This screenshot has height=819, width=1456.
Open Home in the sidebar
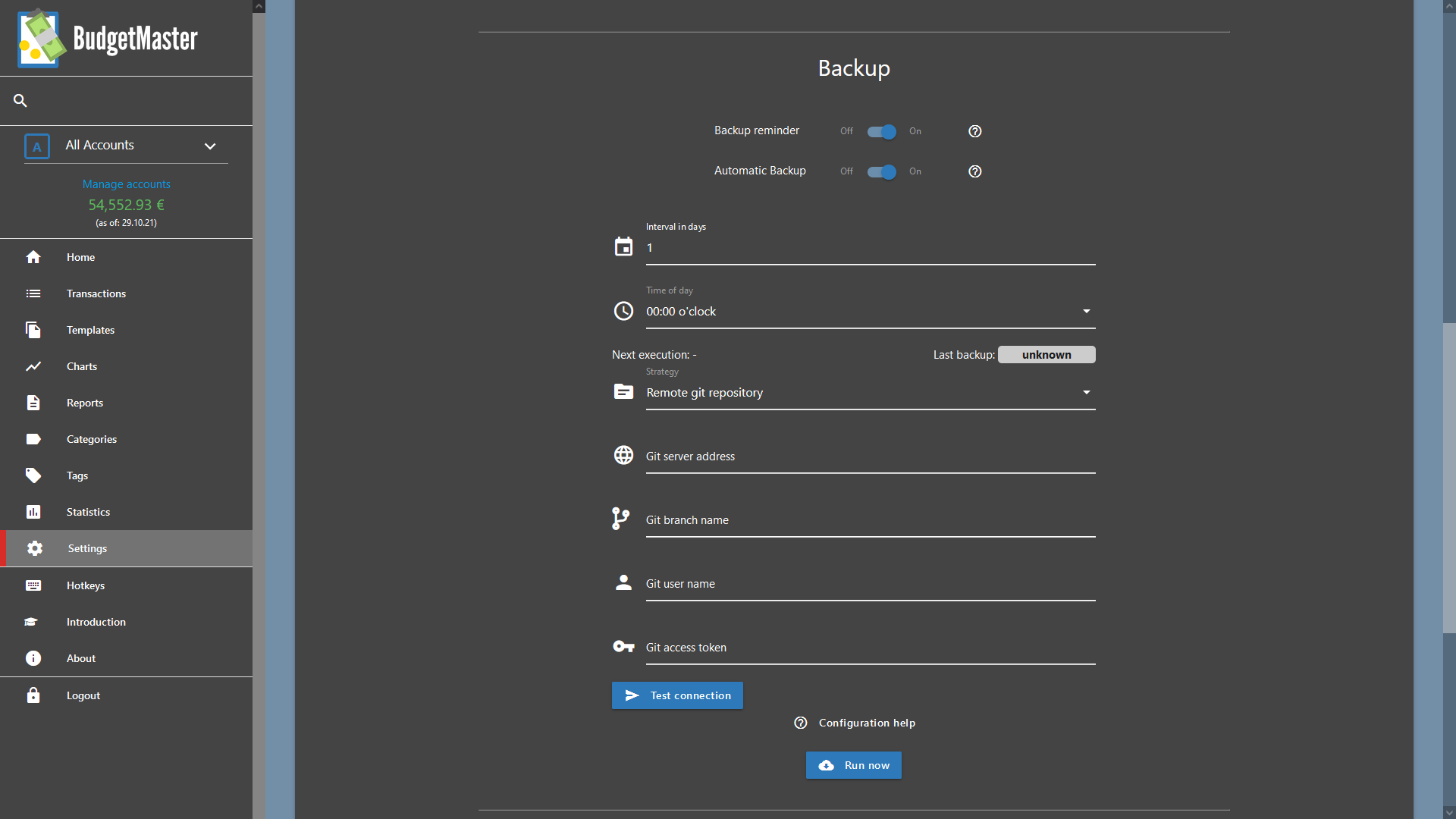coord(126,257)
